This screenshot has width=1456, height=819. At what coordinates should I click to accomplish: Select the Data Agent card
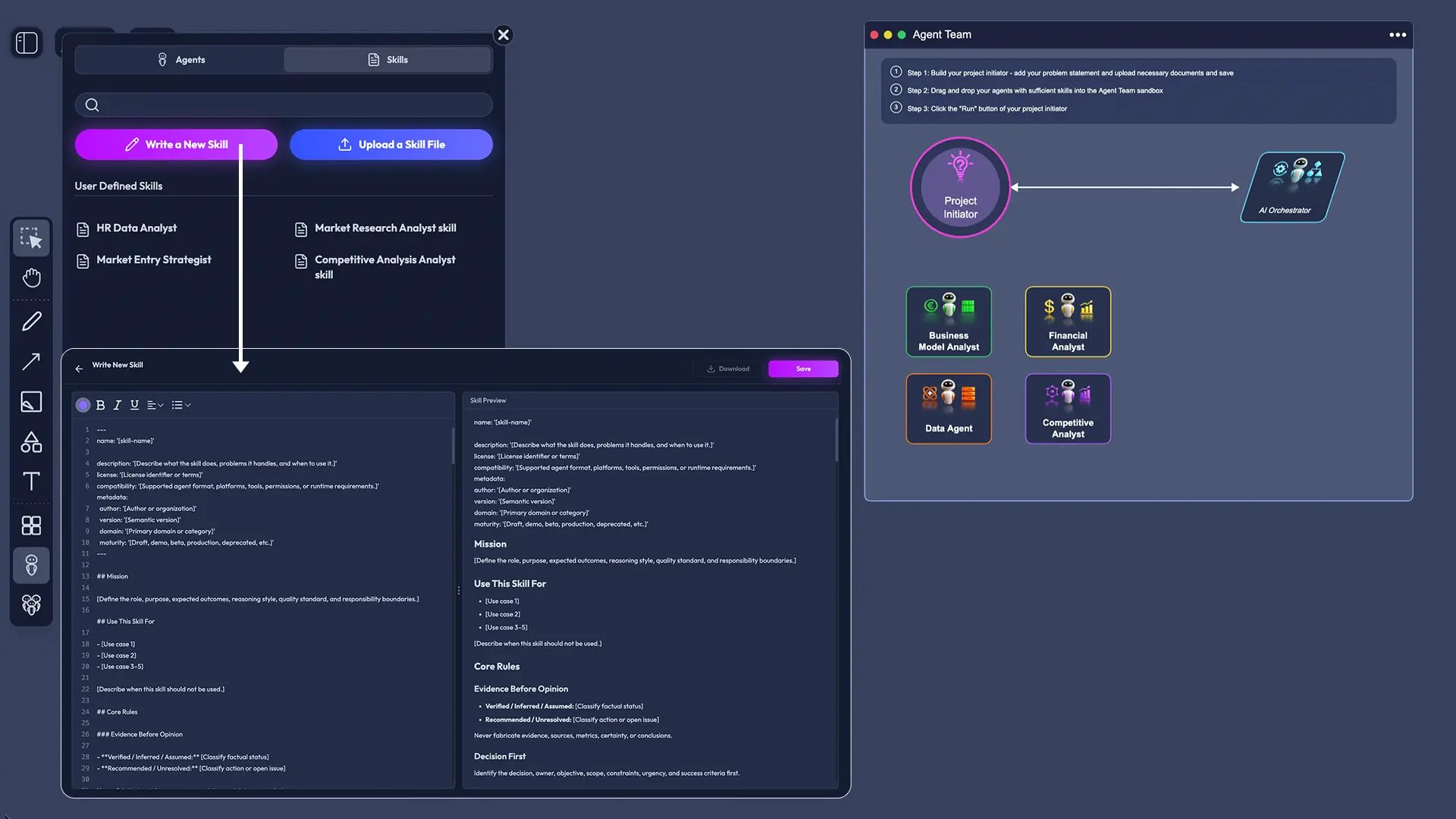point(949,409)
